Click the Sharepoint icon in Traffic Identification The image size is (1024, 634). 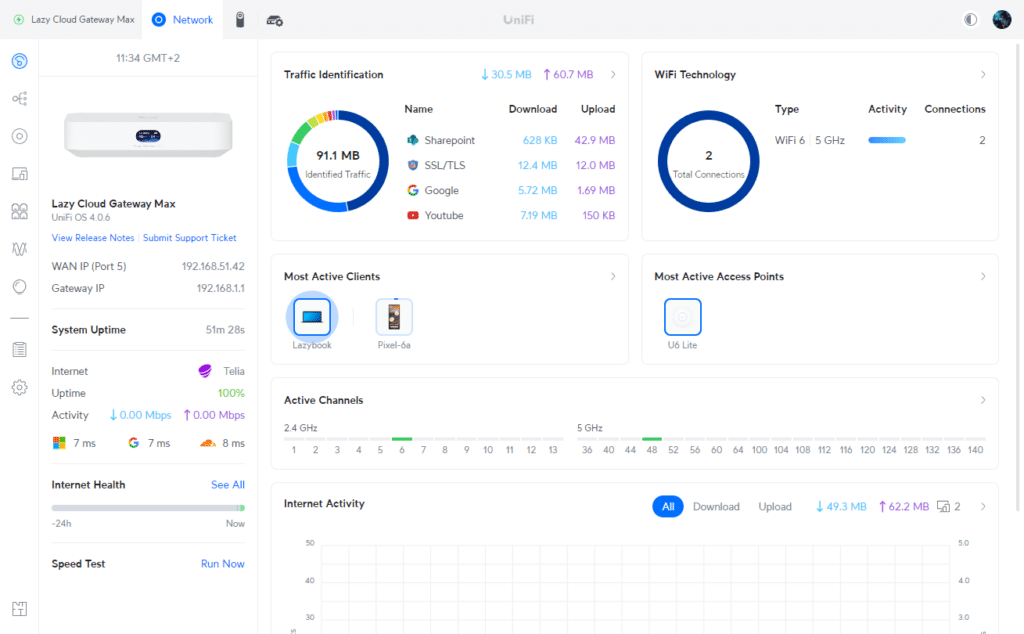tap(411, 140)
